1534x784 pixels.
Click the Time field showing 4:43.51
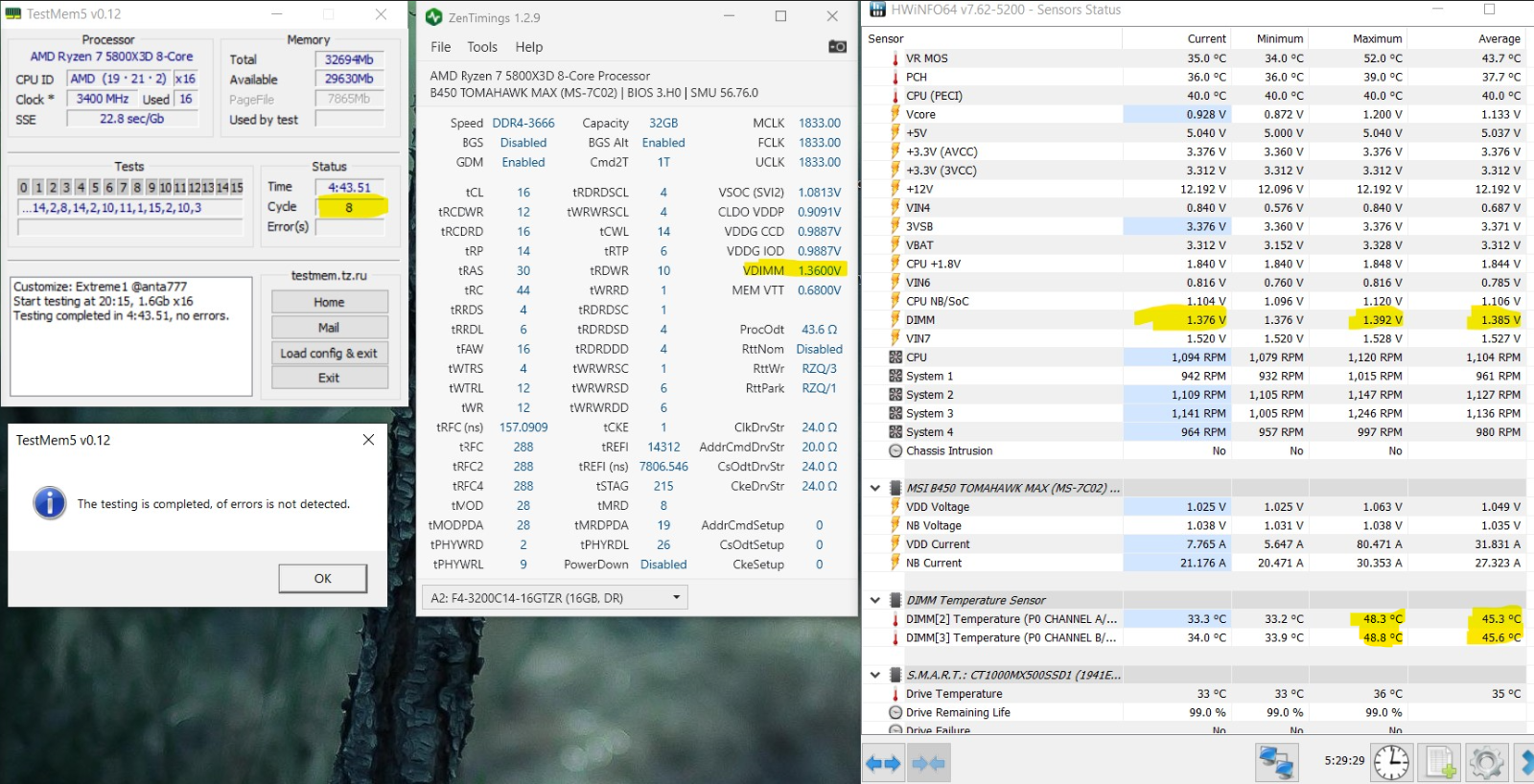[x=350, y=187]
